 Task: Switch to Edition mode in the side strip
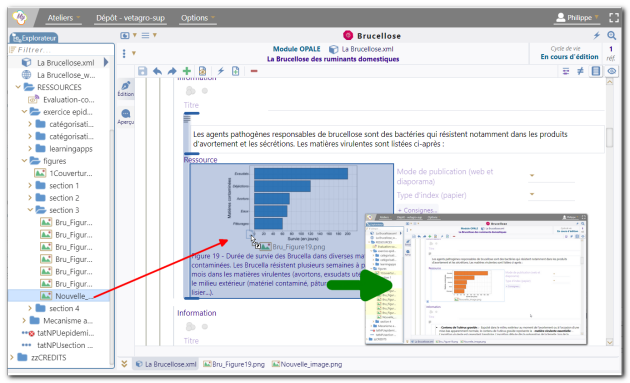pyautogui.click(x=126, y=88)
